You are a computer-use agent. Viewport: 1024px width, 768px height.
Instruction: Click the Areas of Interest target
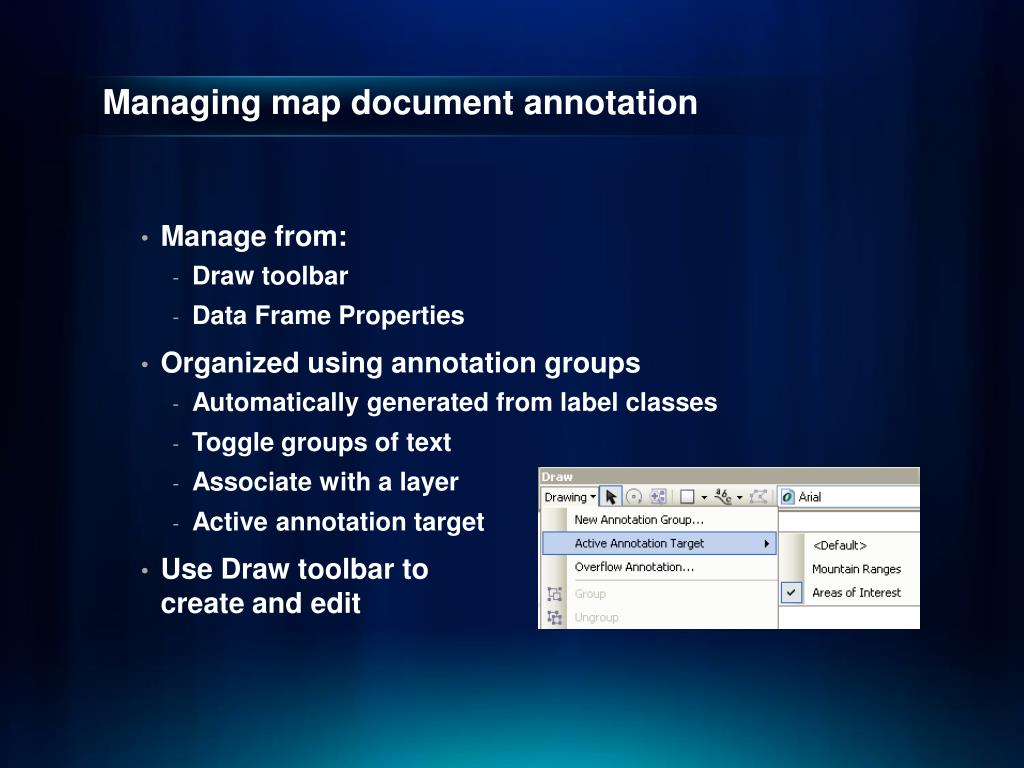point(856,592)
